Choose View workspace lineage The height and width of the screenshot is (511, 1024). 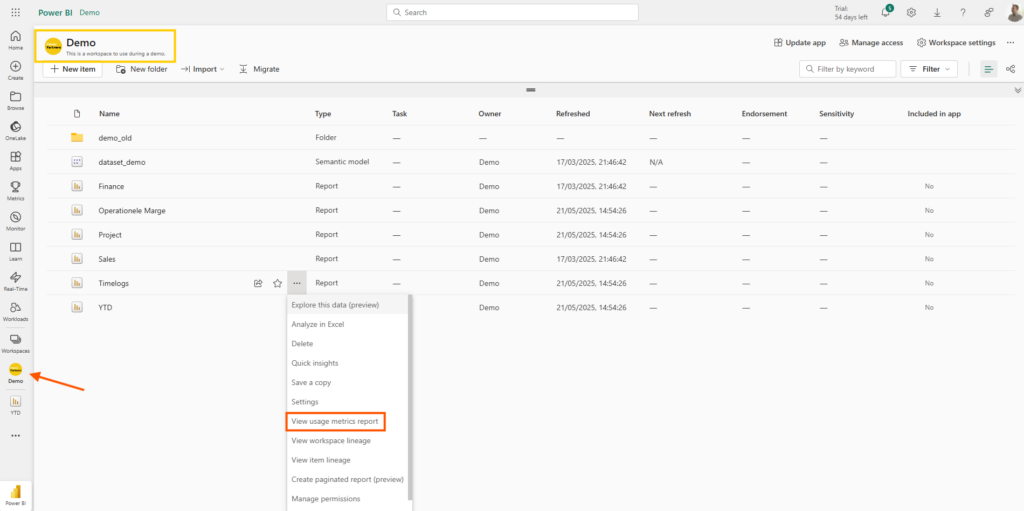(x=347, y=440)
